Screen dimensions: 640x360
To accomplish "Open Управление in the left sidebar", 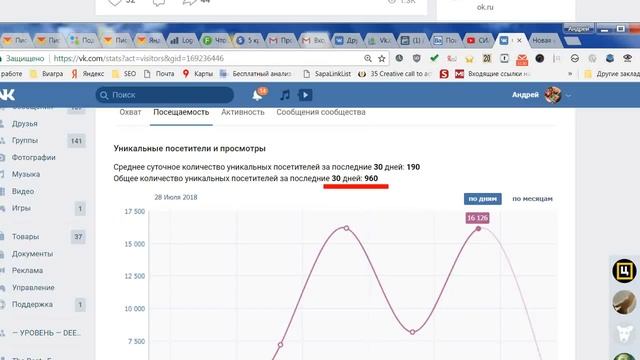I will [33, 288].
